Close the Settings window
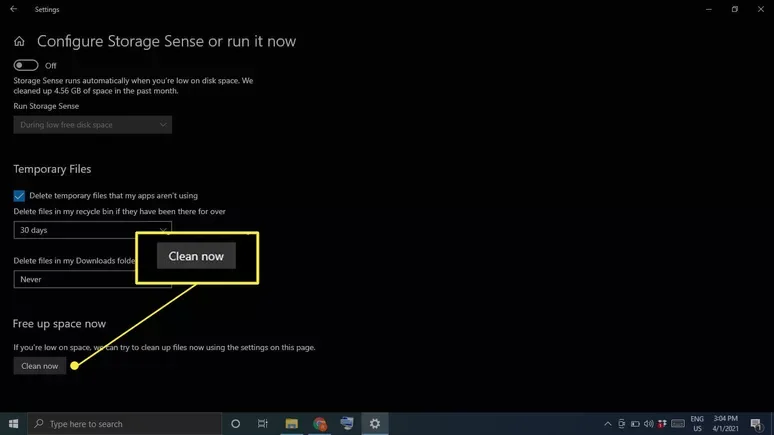The image size is (774, 435). pos(761,9)
